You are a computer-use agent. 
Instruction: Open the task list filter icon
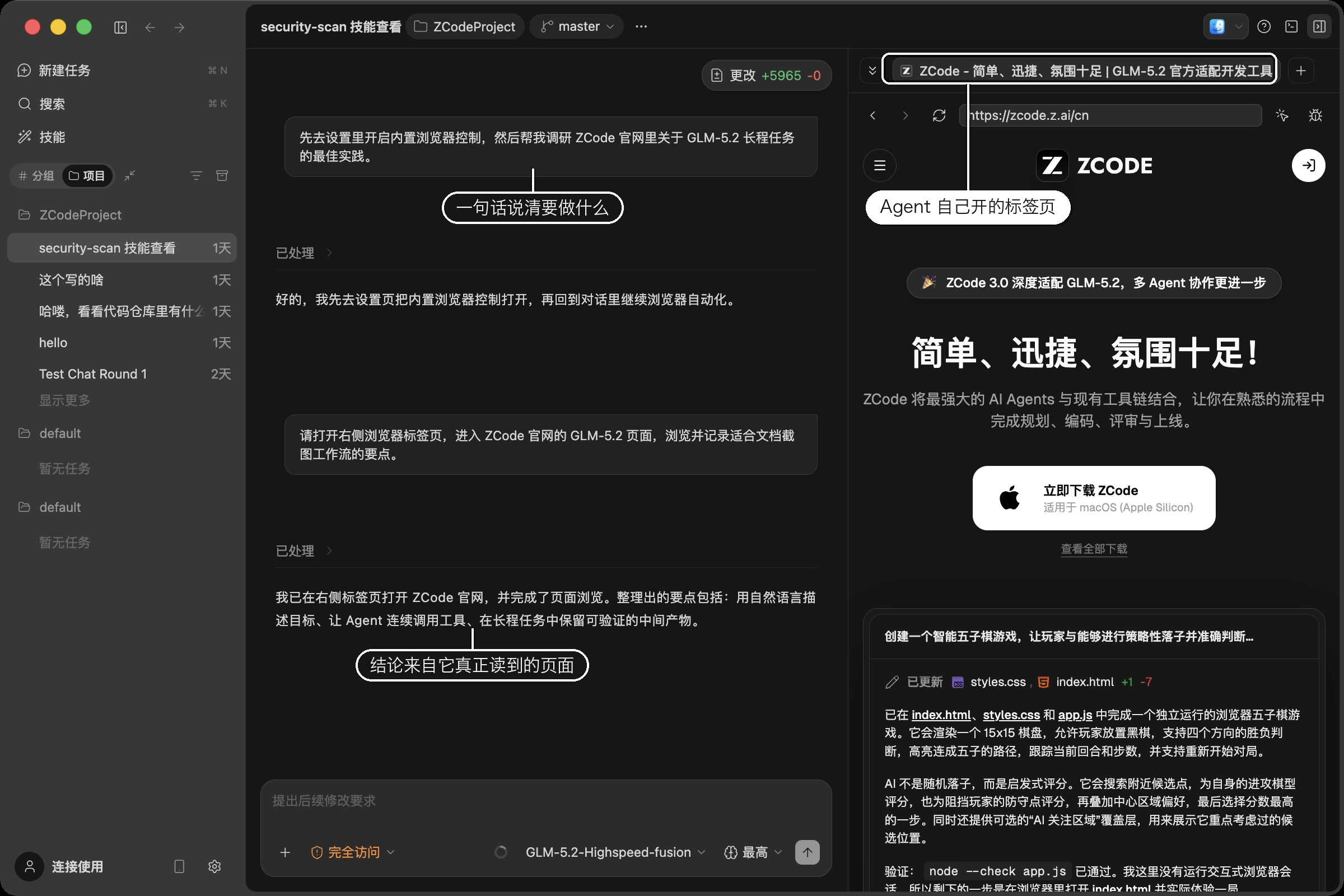pyautogui.click(x=196, y=175)
